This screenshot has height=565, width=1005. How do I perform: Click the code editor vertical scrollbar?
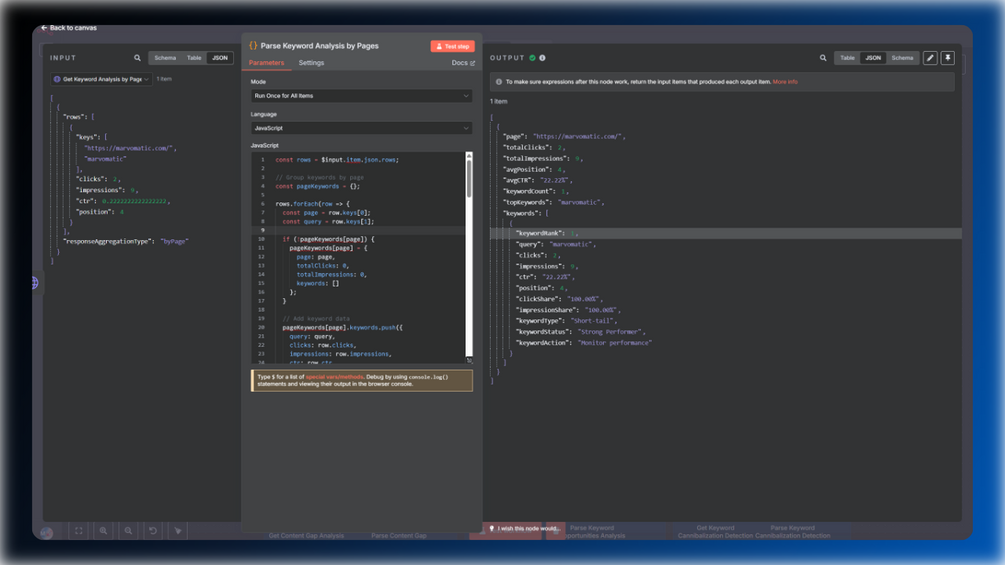(469, 179)
